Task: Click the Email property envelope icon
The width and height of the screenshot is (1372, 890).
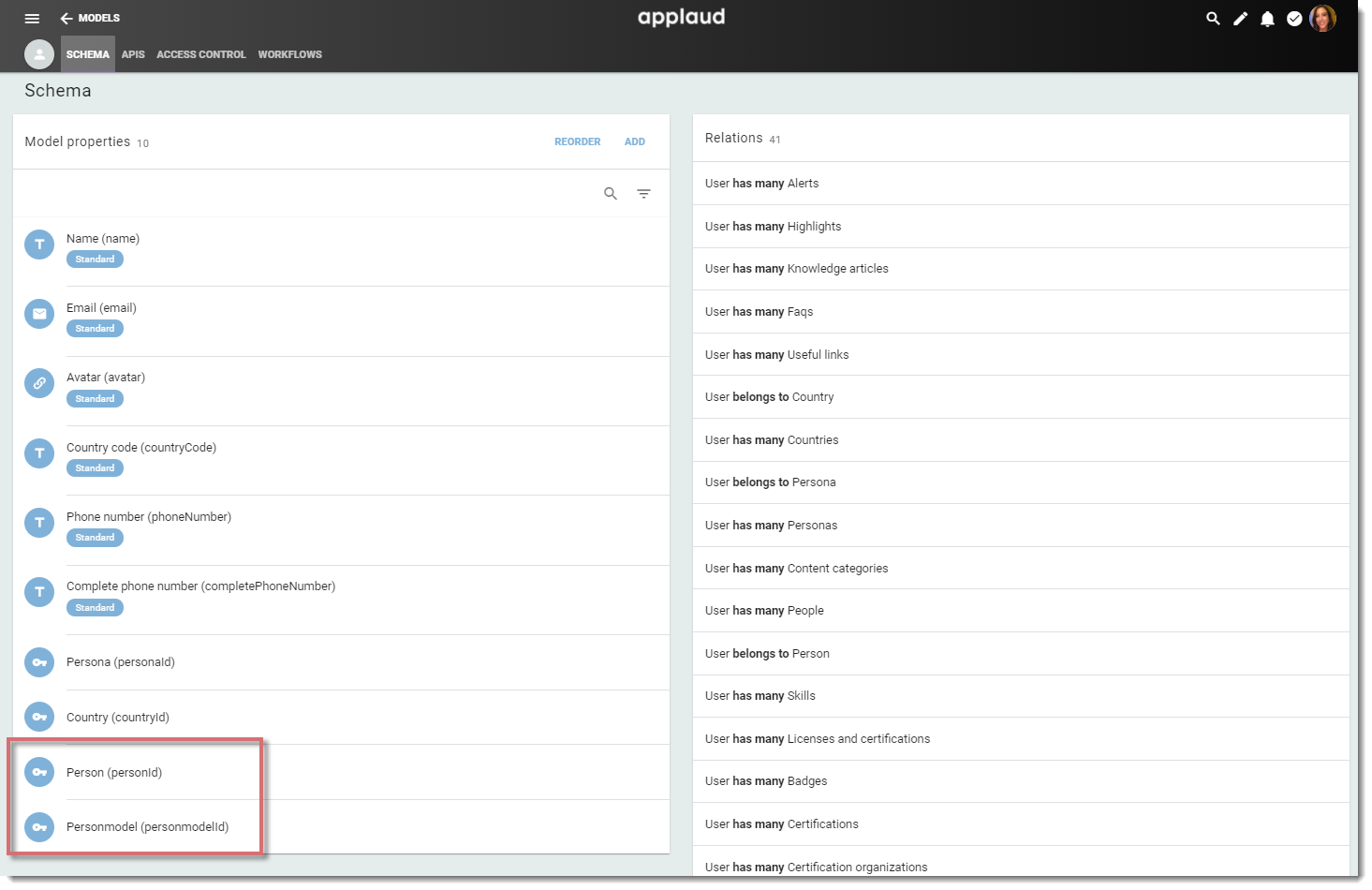Action: click(39, 314)
